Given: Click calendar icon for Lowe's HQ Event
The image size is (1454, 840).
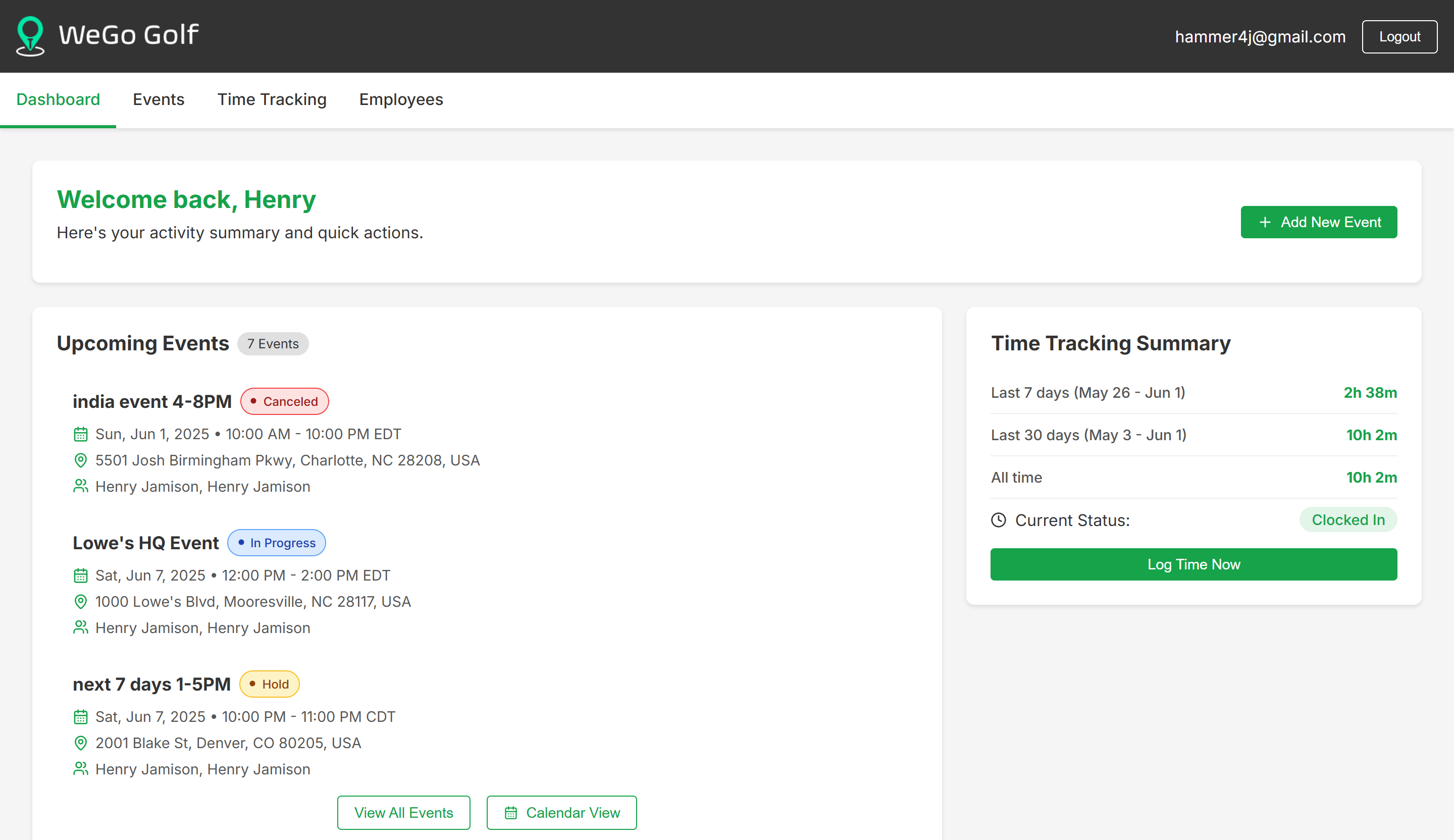Looking at the screenshot, I should (x=81, y=576).
